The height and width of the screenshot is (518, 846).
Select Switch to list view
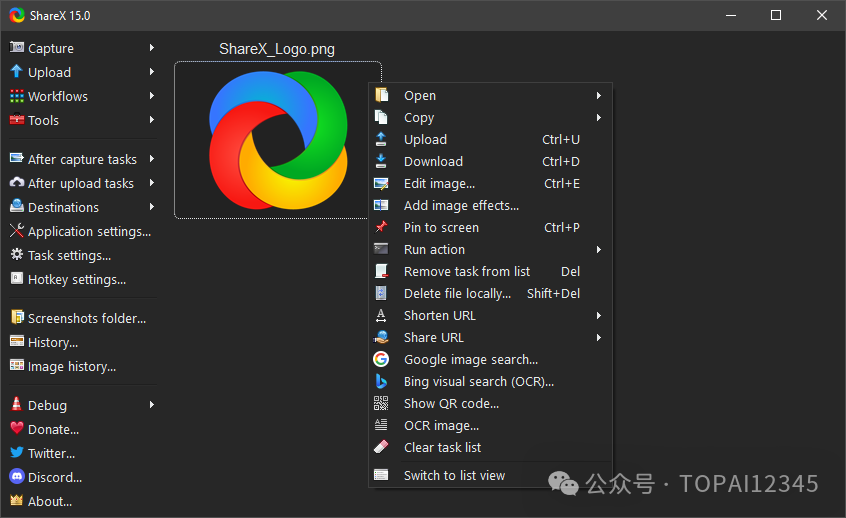(454, 476)
